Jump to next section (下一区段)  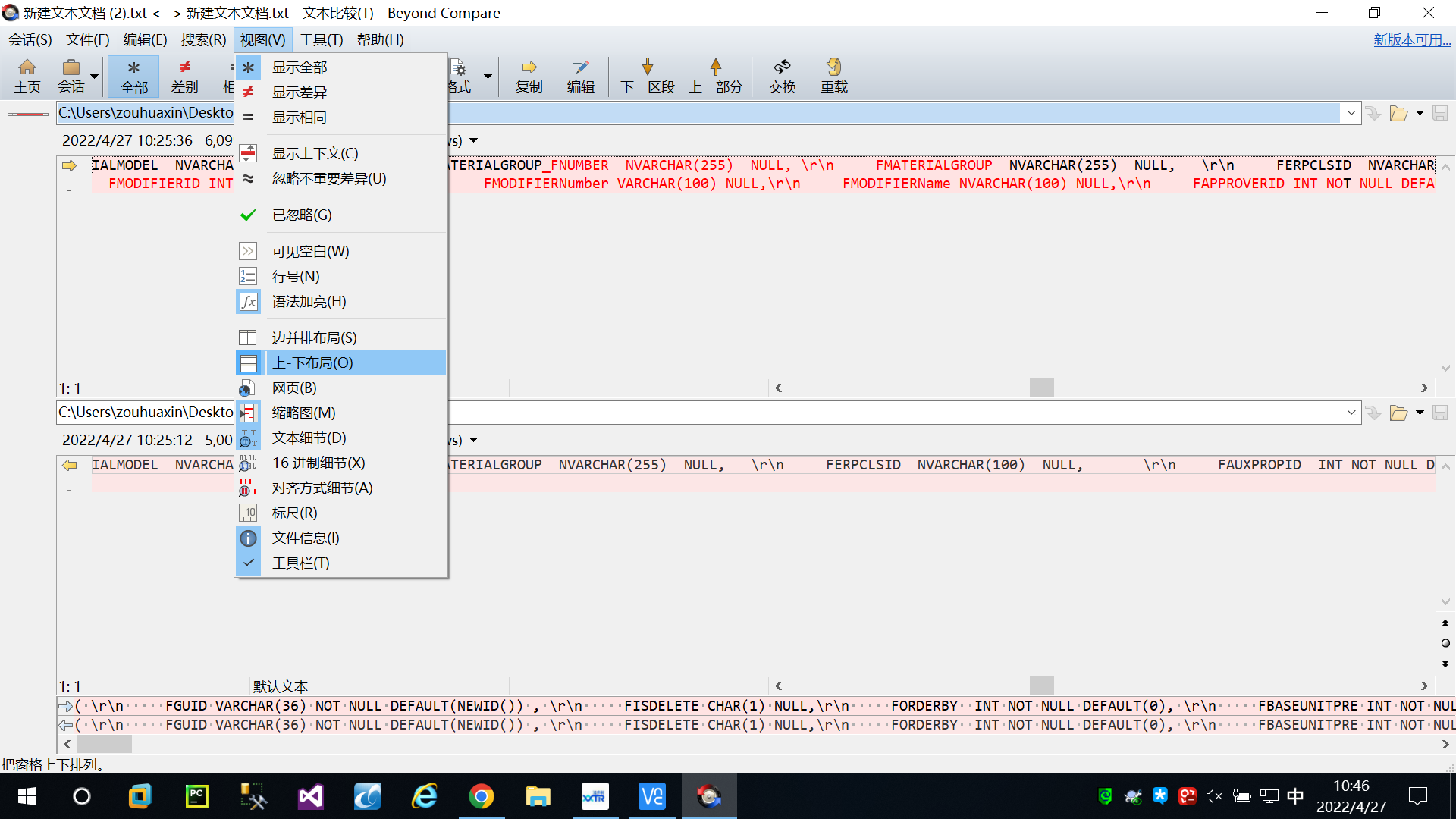coord(647,76)
